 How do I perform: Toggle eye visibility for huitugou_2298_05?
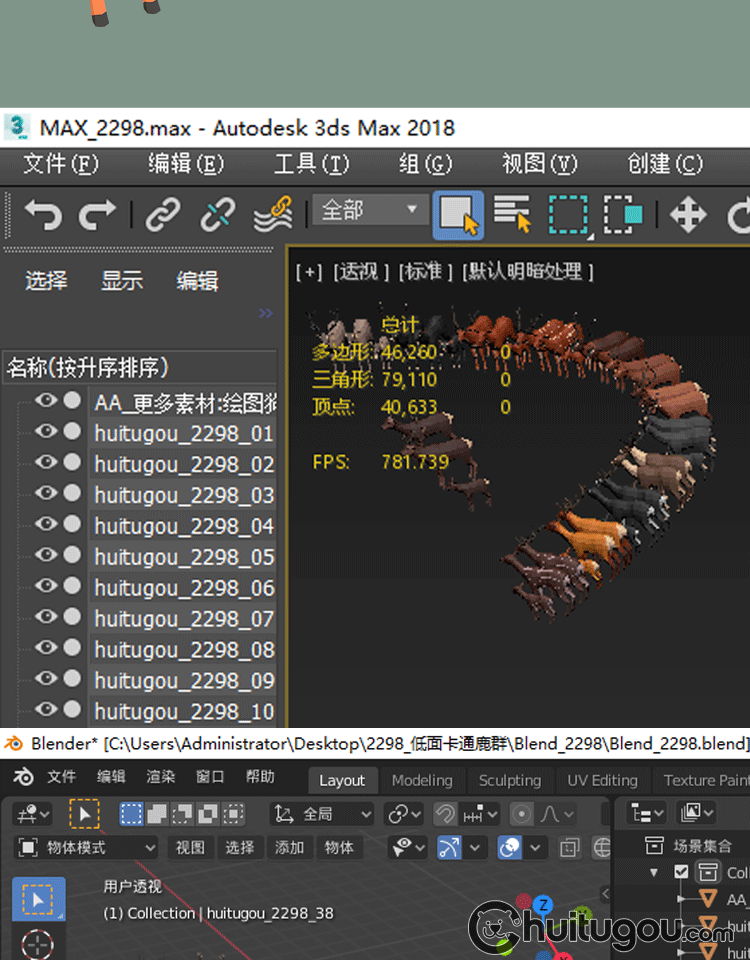pyautogui.click(x=46, y=555)
